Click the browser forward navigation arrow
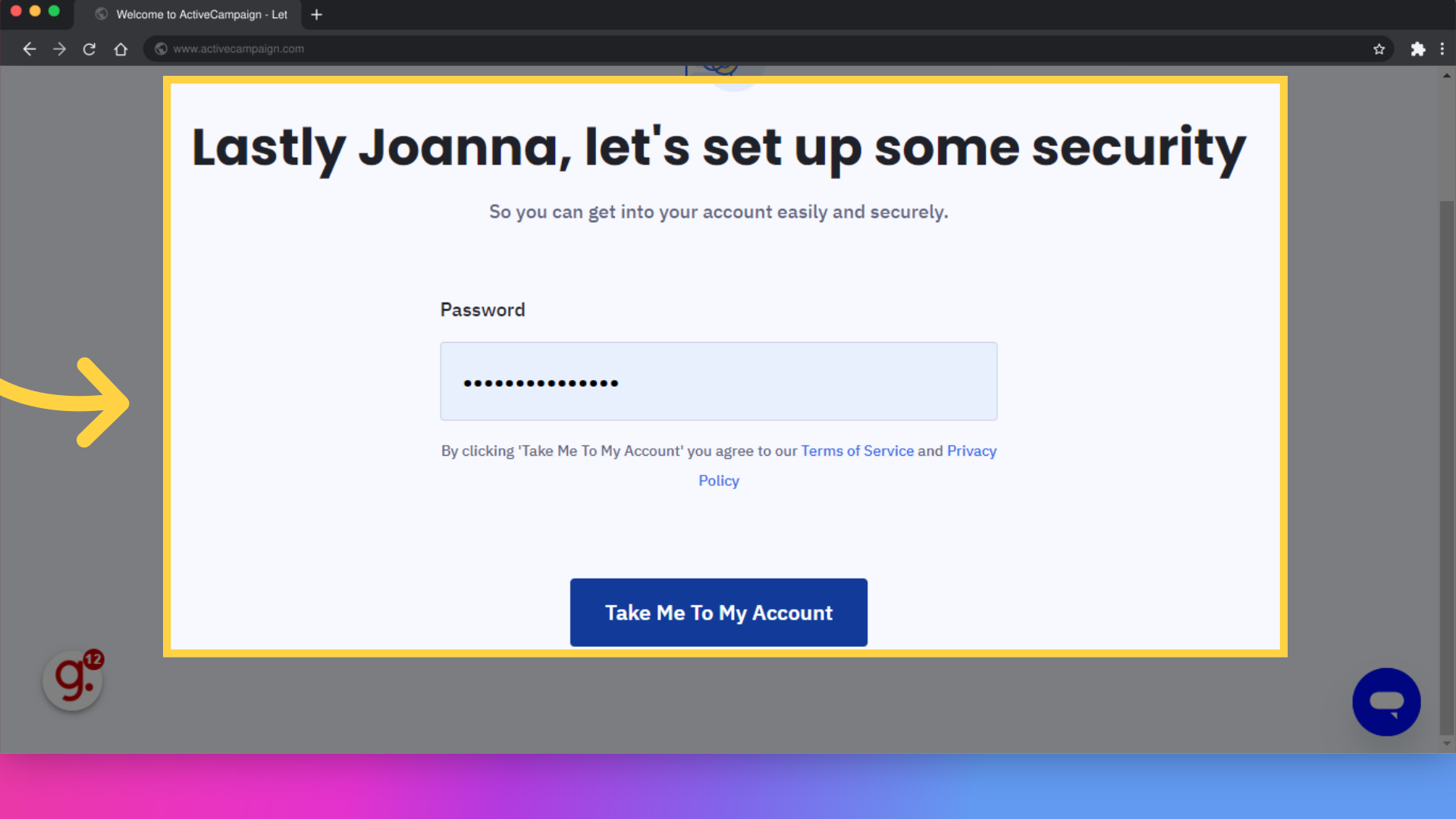This screenshot has width=1456, height=819. 59,49
